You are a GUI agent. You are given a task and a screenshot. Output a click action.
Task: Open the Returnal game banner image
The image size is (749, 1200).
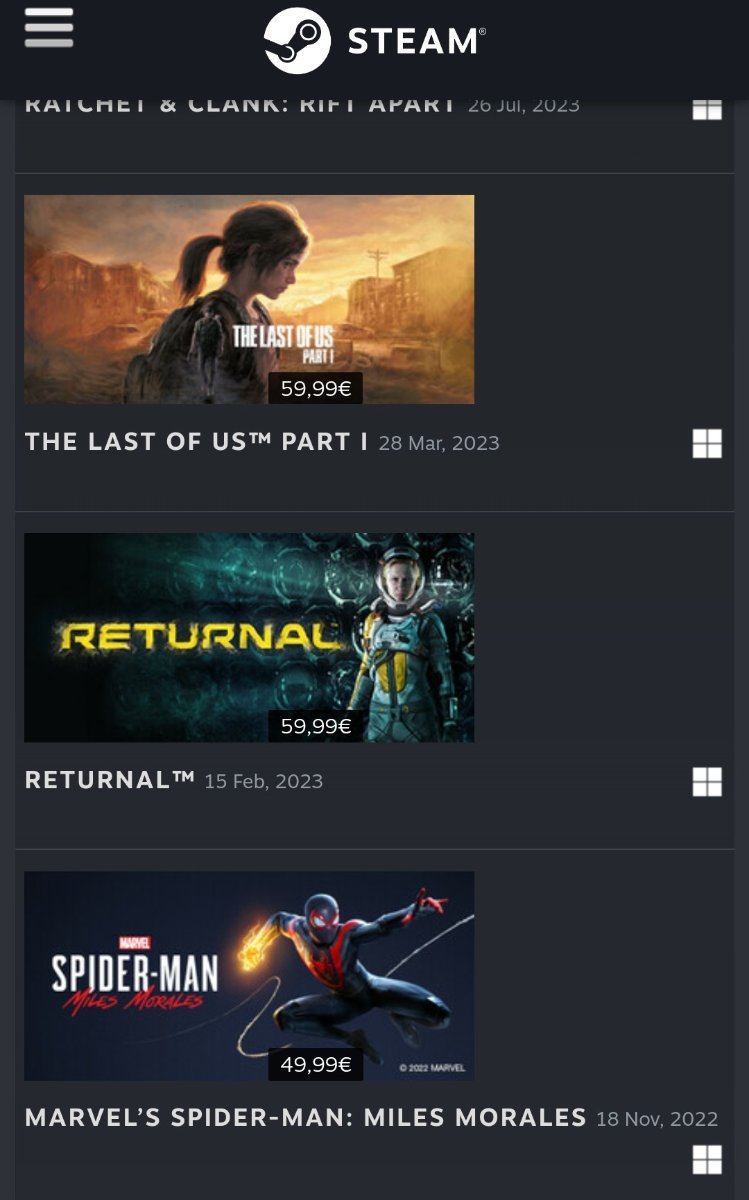249,637
